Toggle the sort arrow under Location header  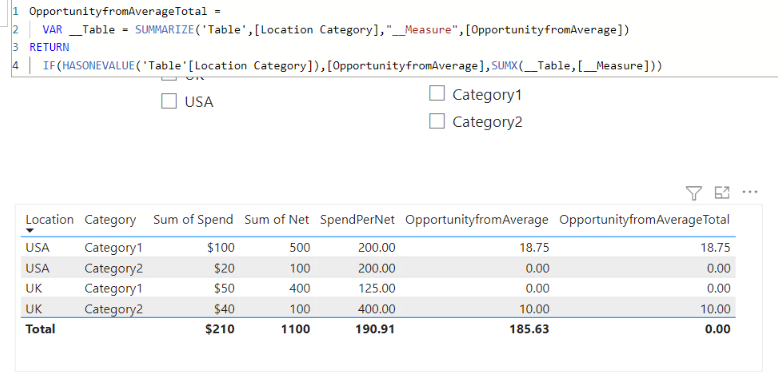pyautogui.click(x=30, y=231)
